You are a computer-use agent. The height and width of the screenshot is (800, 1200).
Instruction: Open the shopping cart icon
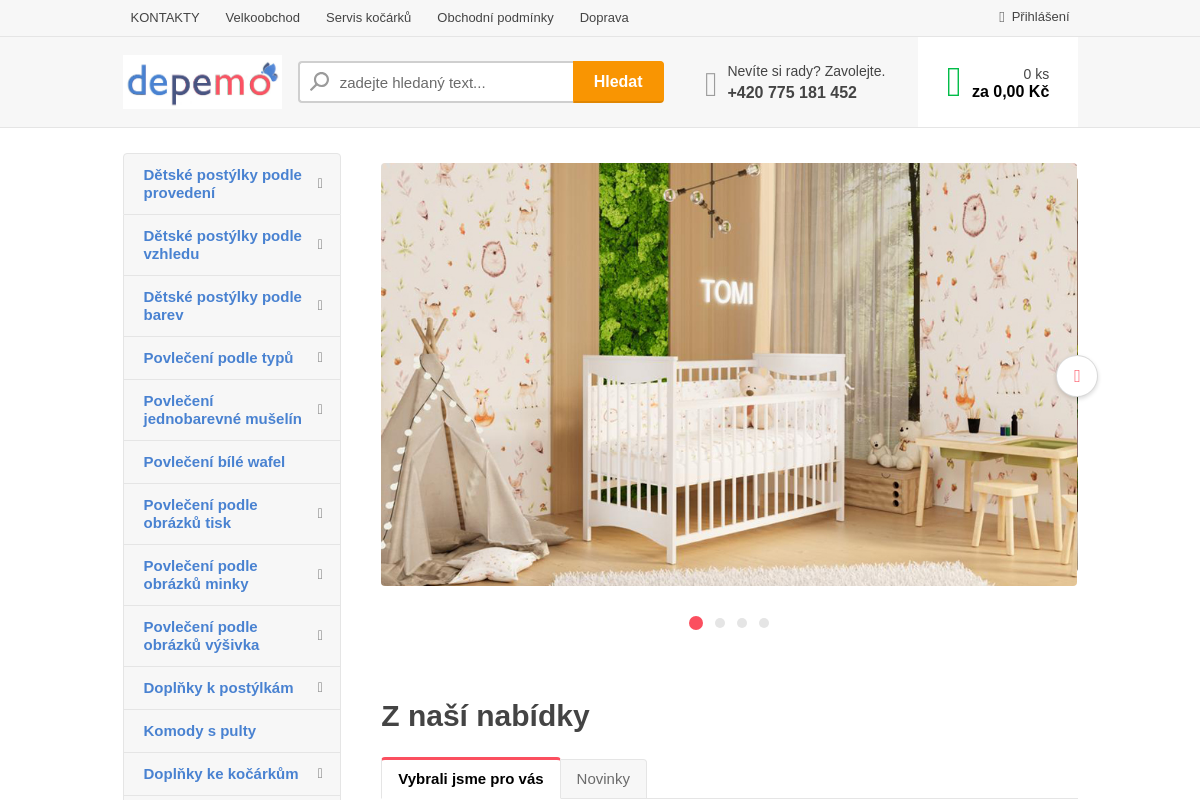point(953,82)
